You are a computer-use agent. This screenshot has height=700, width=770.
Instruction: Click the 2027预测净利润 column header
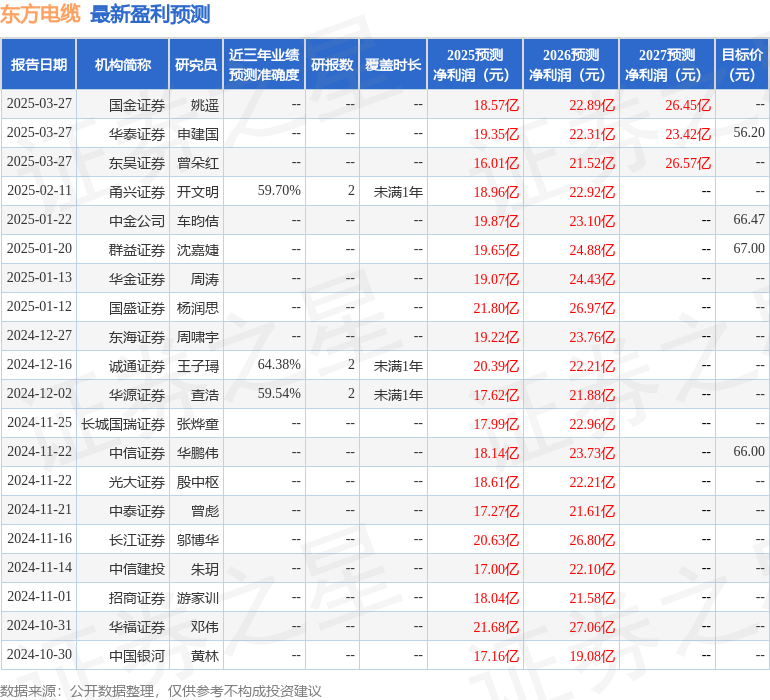667,64
